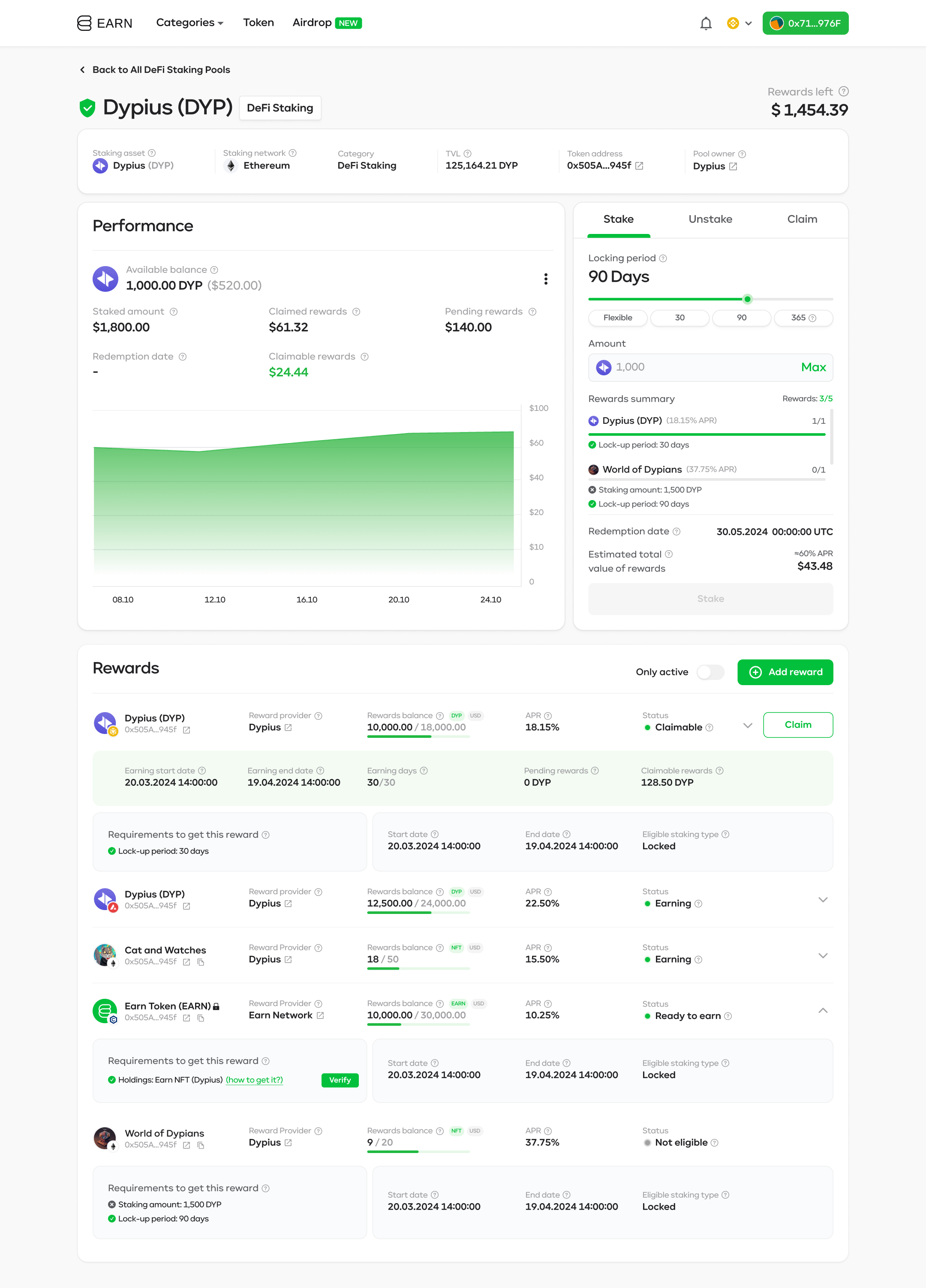The image size is (926, 1288).
Task: Click the Performance three-dot menu icon
Action: 545,279
